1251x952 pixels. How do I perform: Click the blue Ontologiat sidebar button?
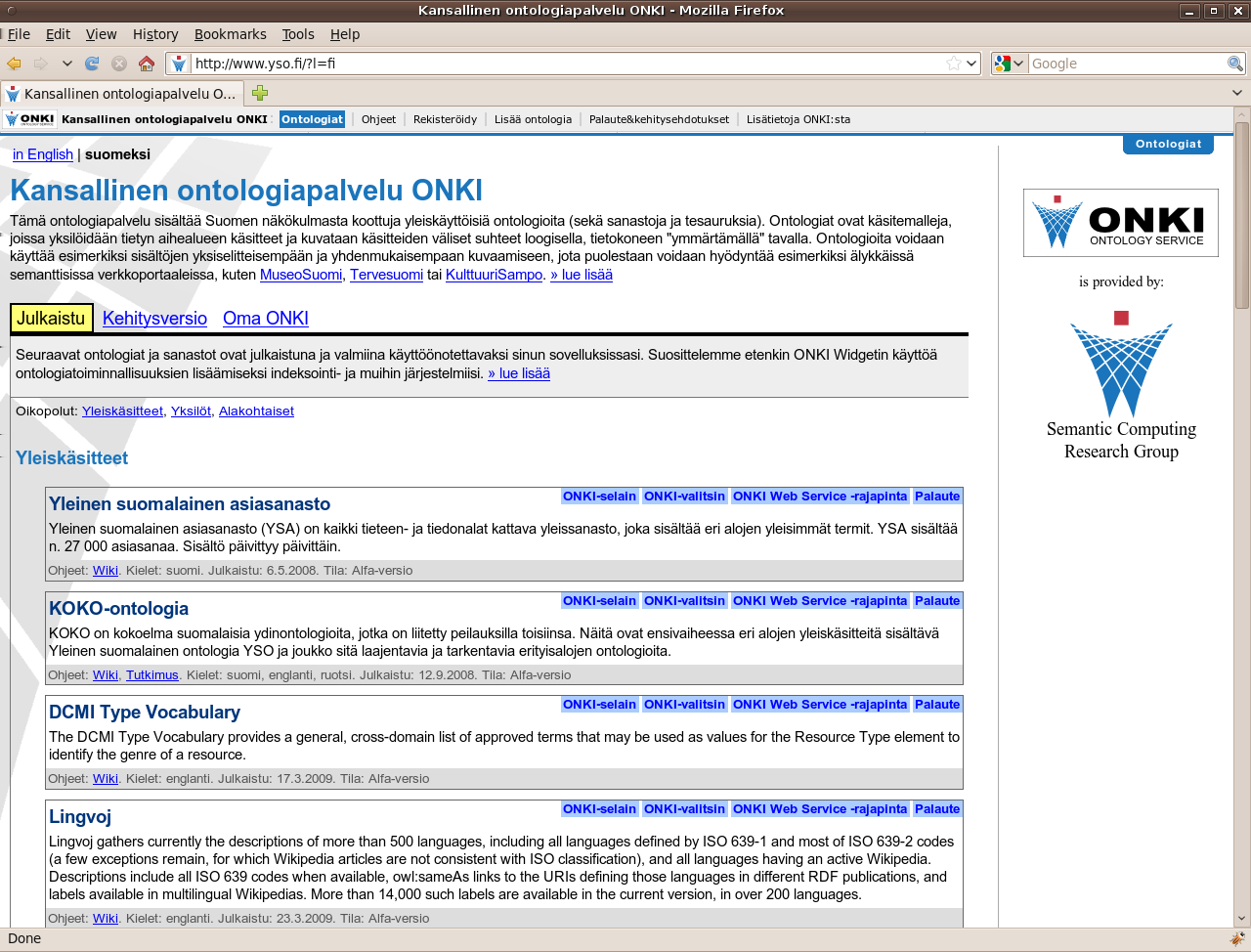(x=1168, y=144)
